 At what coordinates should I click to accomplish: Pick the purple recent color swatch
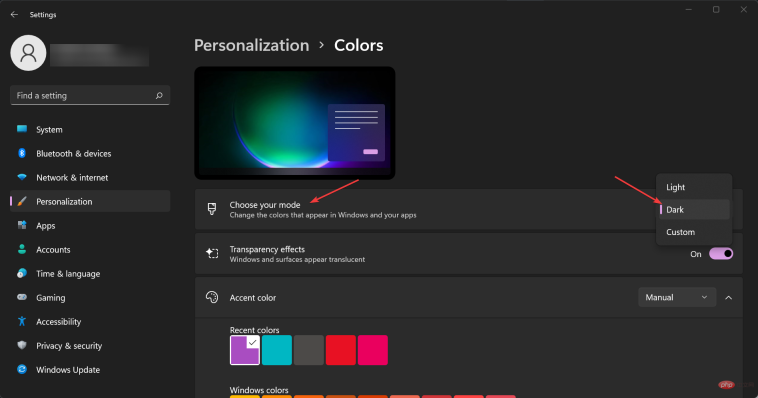point(245,350)
